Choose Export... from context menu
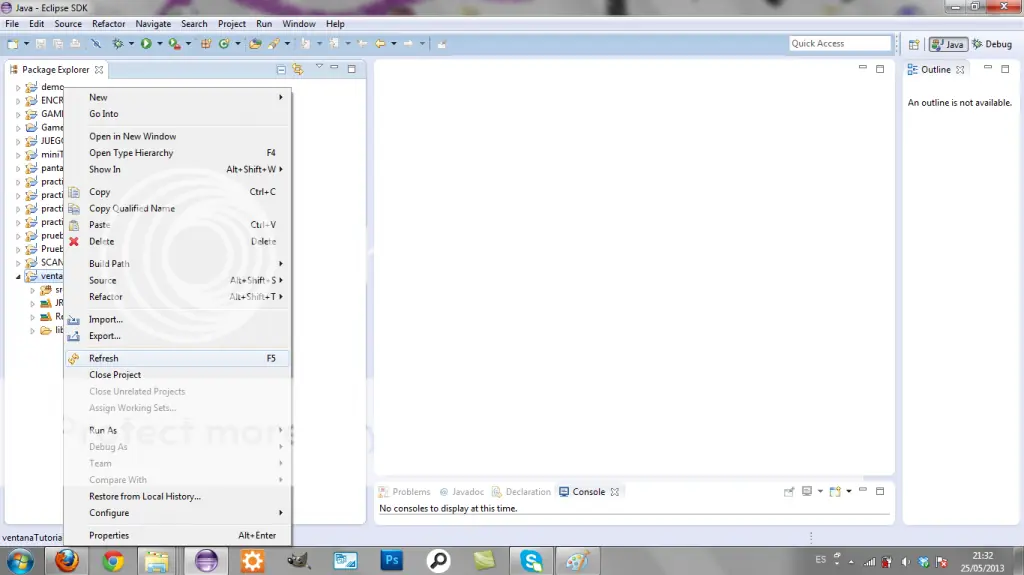 click(x=177, y=336)
